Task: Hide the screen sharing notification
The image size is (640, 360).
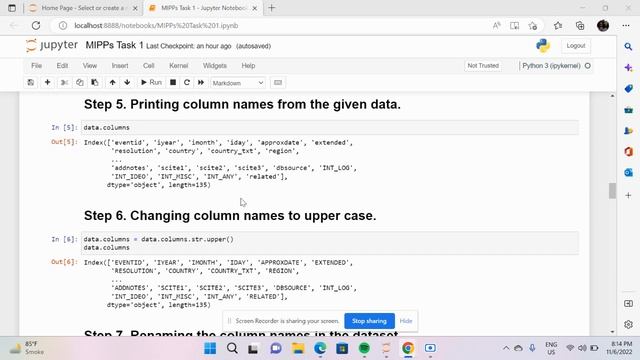Action: 406,321
